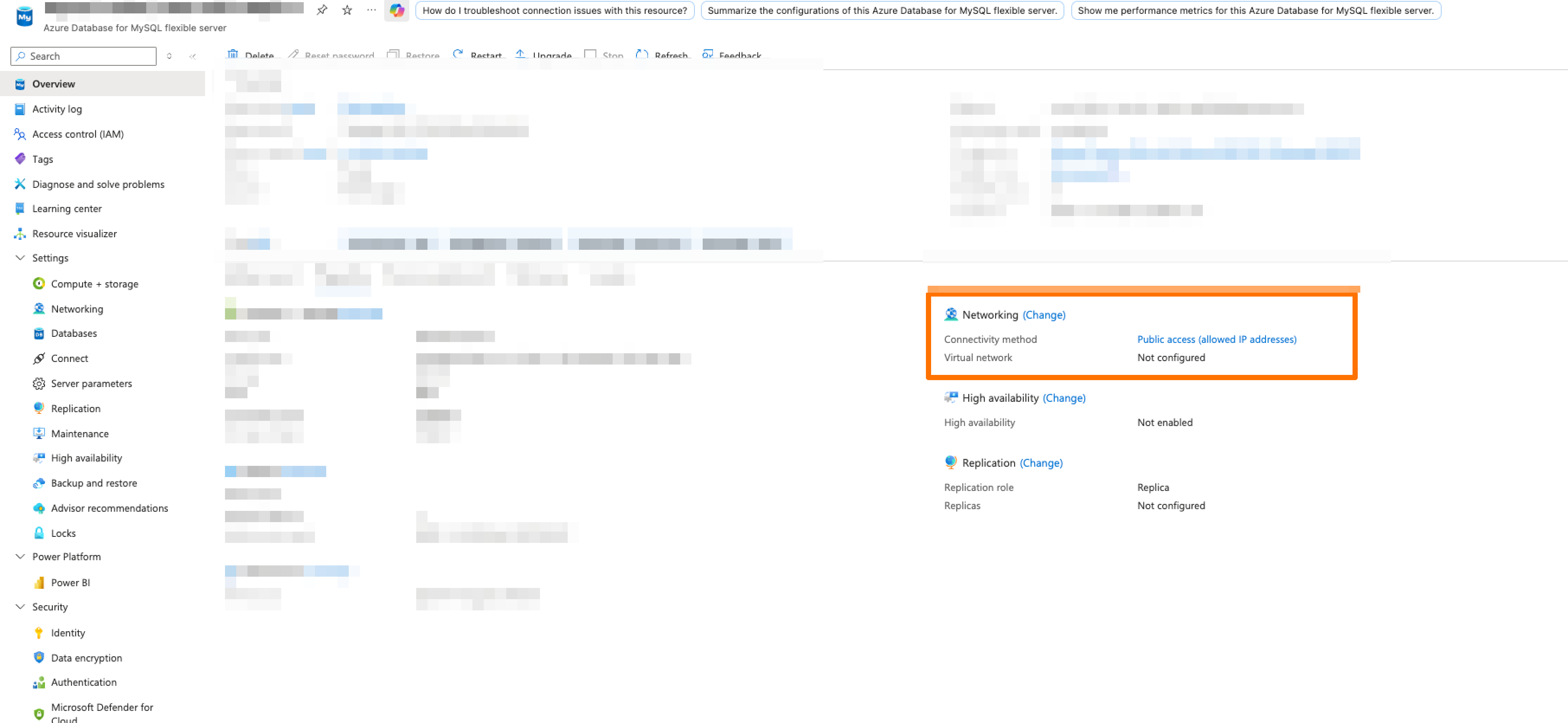This screenshot has width=1568, height=723.
Task: Click Change next to High availability
Action: tap(1064, 398)
